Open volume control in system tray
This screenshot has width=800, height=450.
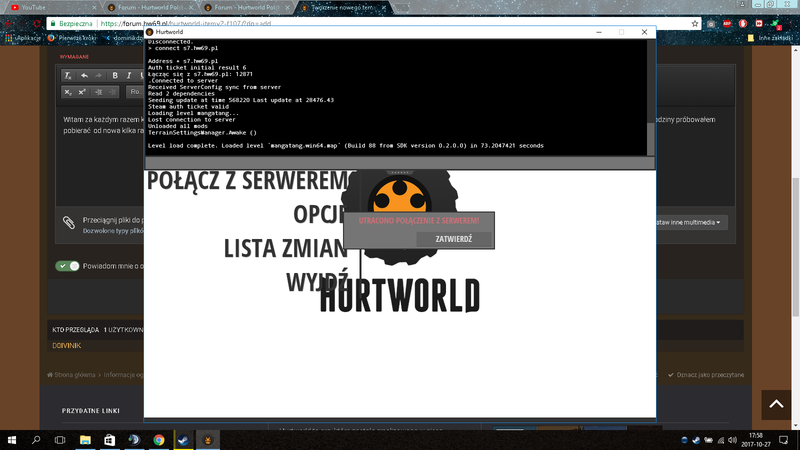[x=732, y=440]
